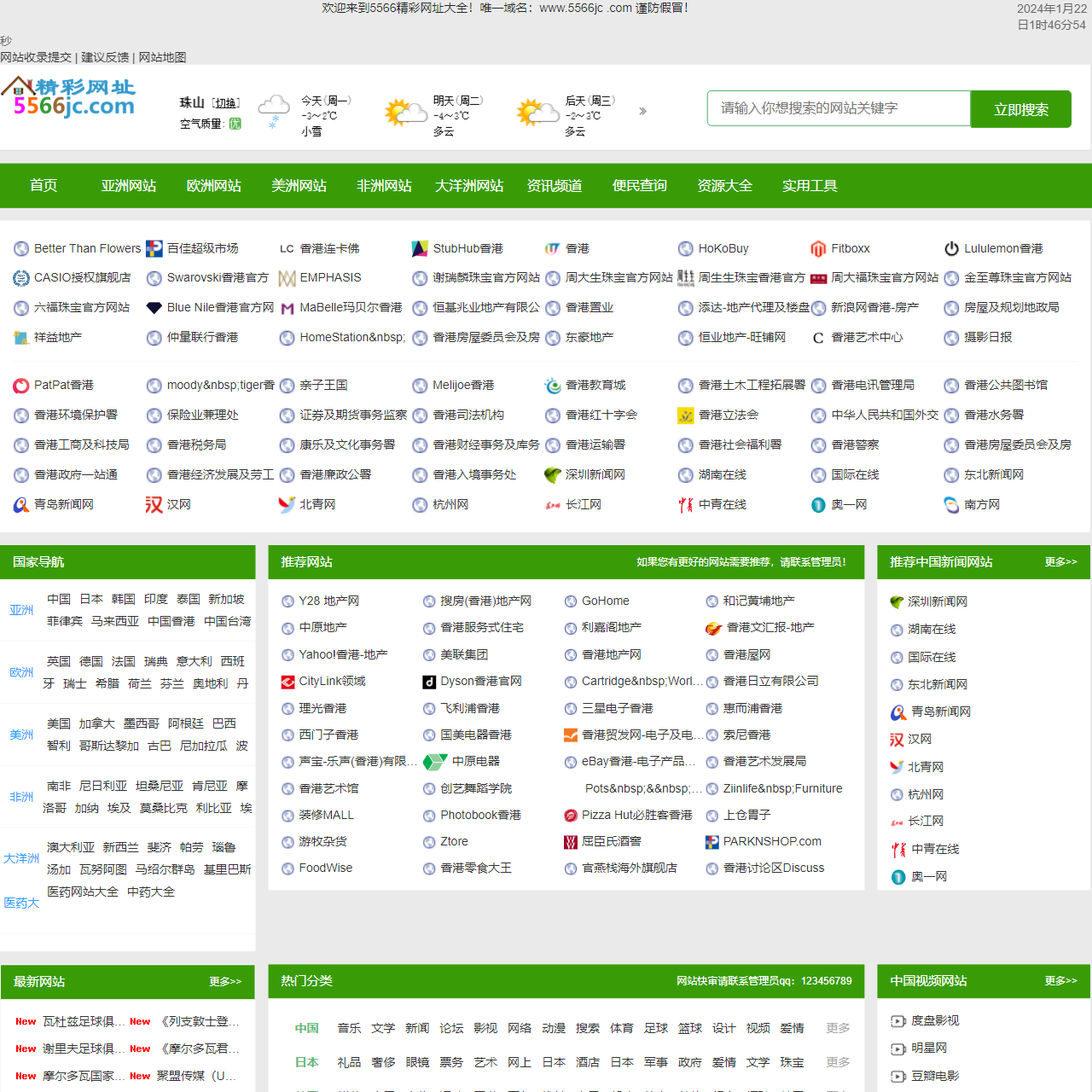
Task: Select the PatPat香港 red icon
Action: tap(20, 385)
